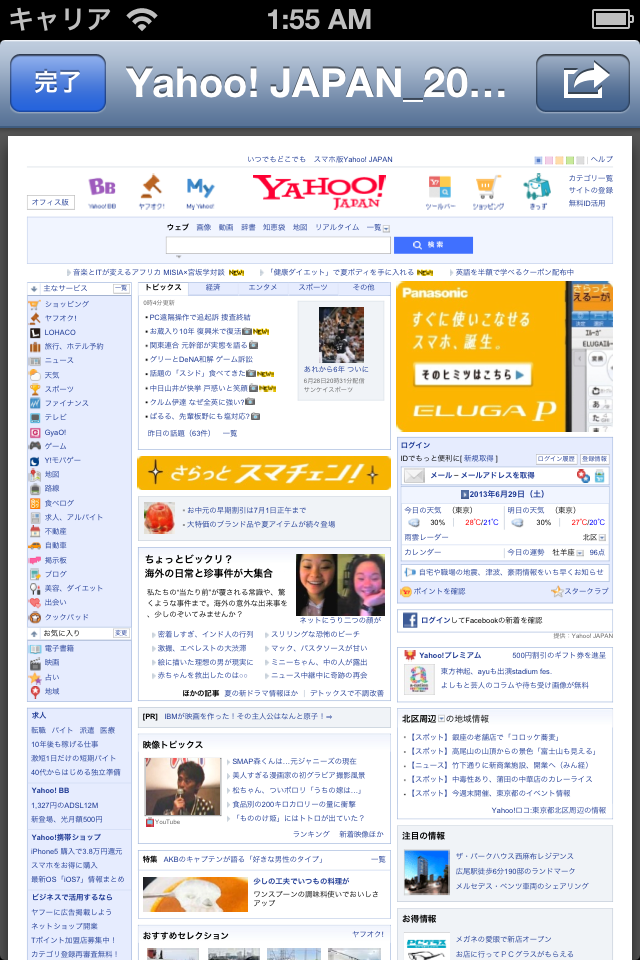Image resolution: width=640 pixels, height=960 pixels.
Task: Open クックパッド icon in sidebar
Action: tap(36, 617)
